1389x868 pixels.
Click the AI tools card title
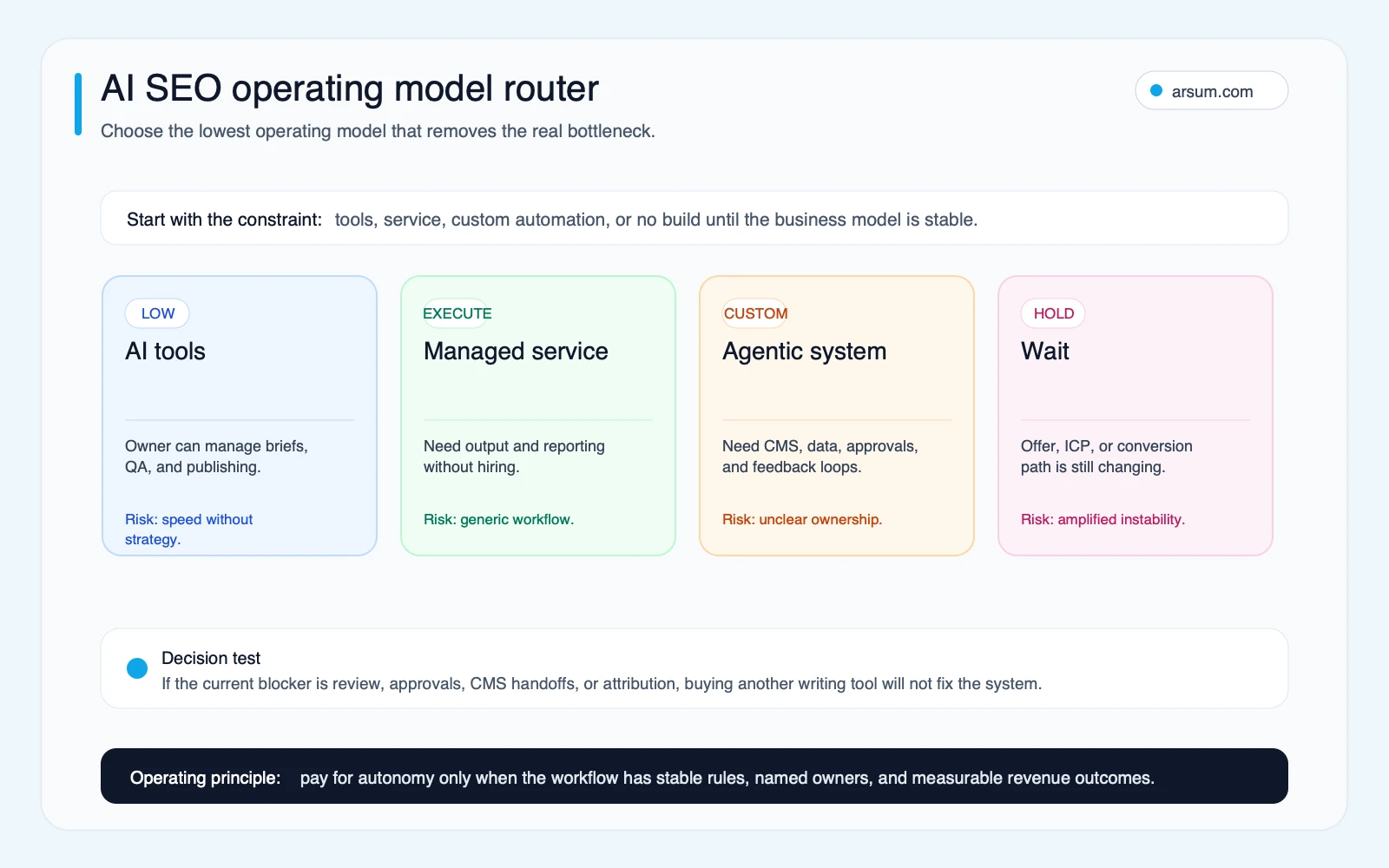click(165, 352)
